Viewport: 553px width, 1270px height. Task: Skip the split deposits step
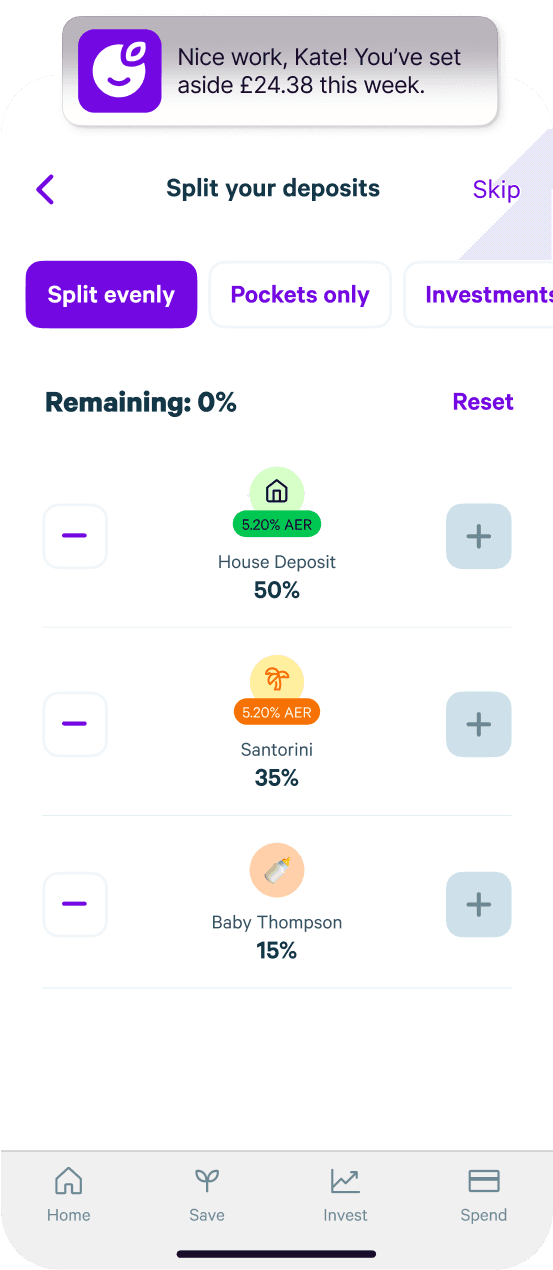(496, 189)
